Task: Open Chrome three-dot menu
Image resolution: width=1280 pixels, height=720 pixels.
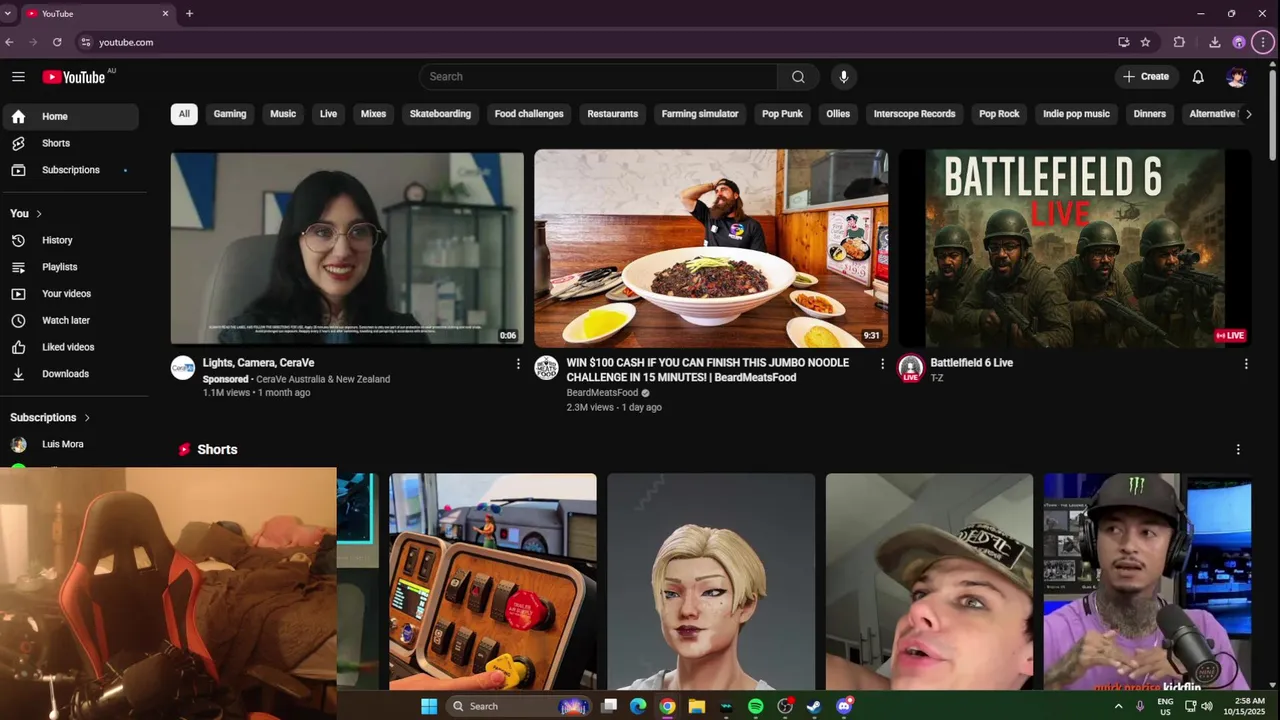Action: 1263,42
